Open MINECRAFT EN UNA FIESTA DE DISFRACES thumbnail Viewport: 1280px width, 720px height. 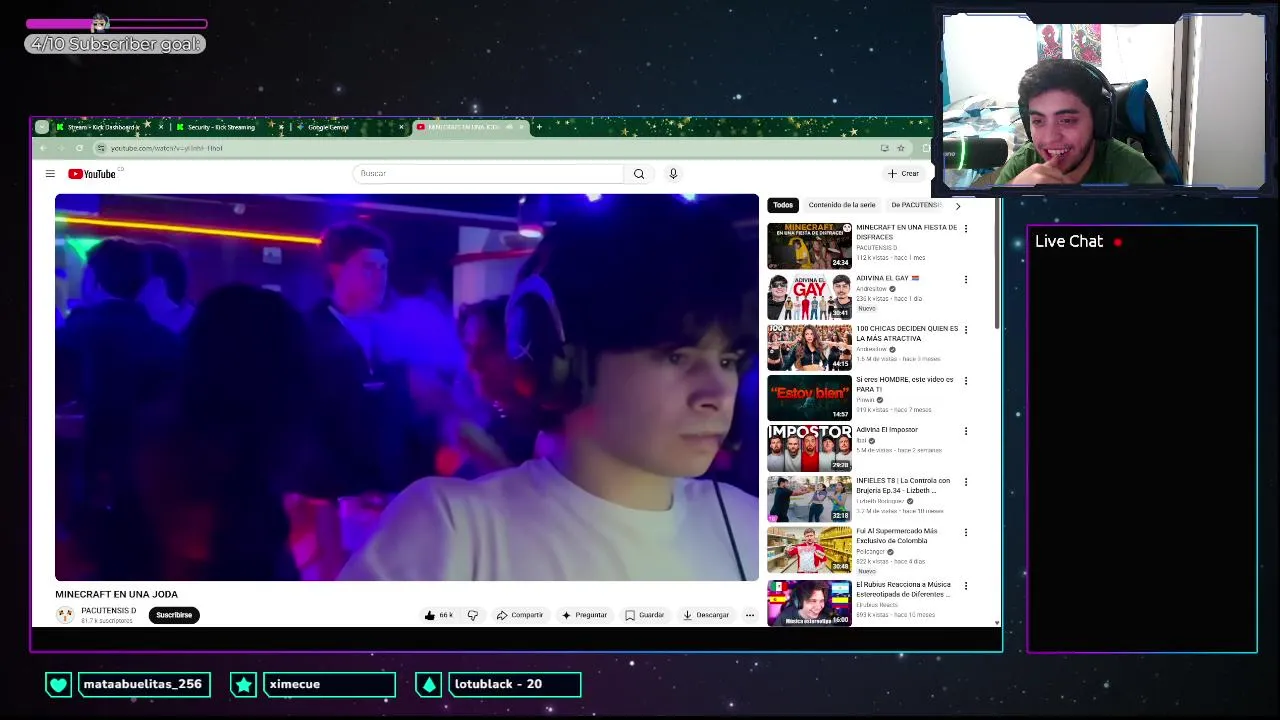[x=809, y=246]
